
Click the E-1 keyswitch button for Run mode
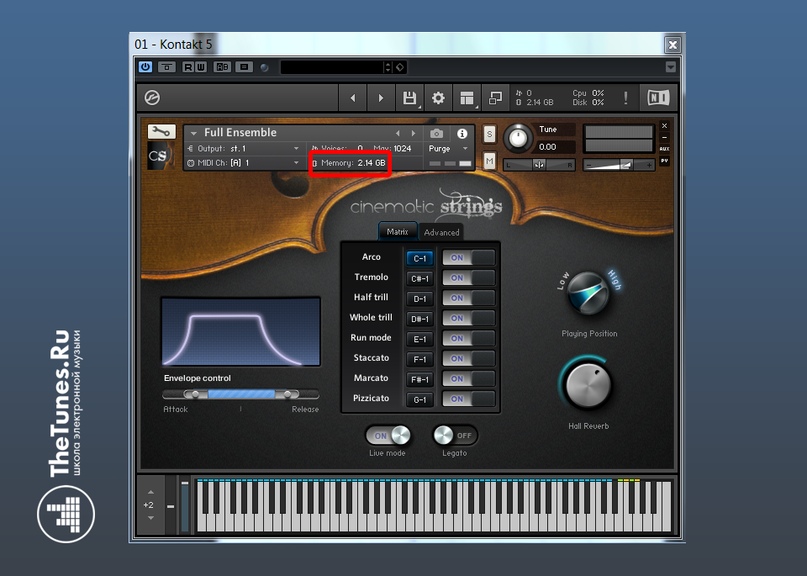419,339
